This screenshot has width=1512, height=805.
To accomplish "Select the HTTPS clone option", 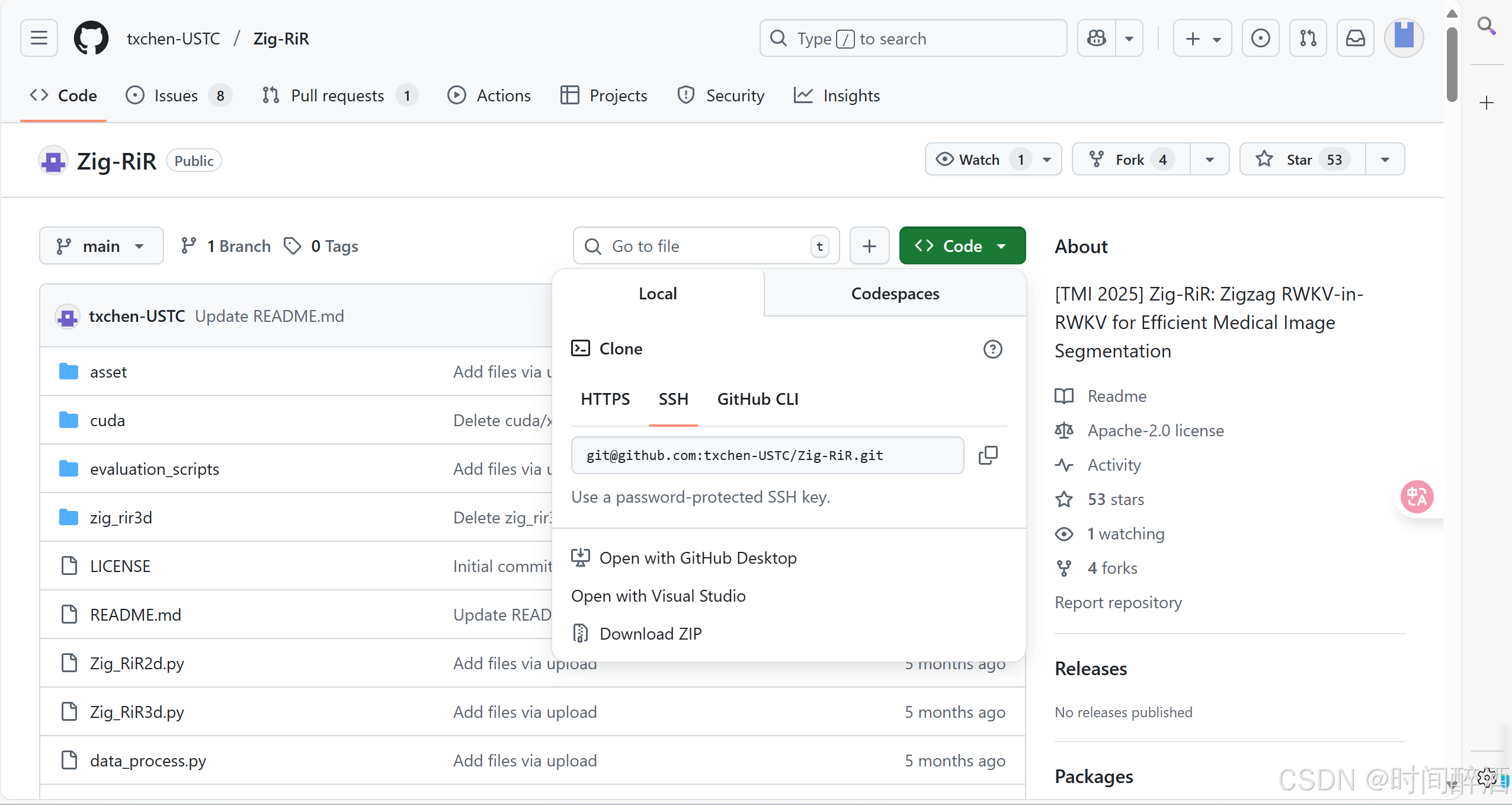I will [606, 399].
